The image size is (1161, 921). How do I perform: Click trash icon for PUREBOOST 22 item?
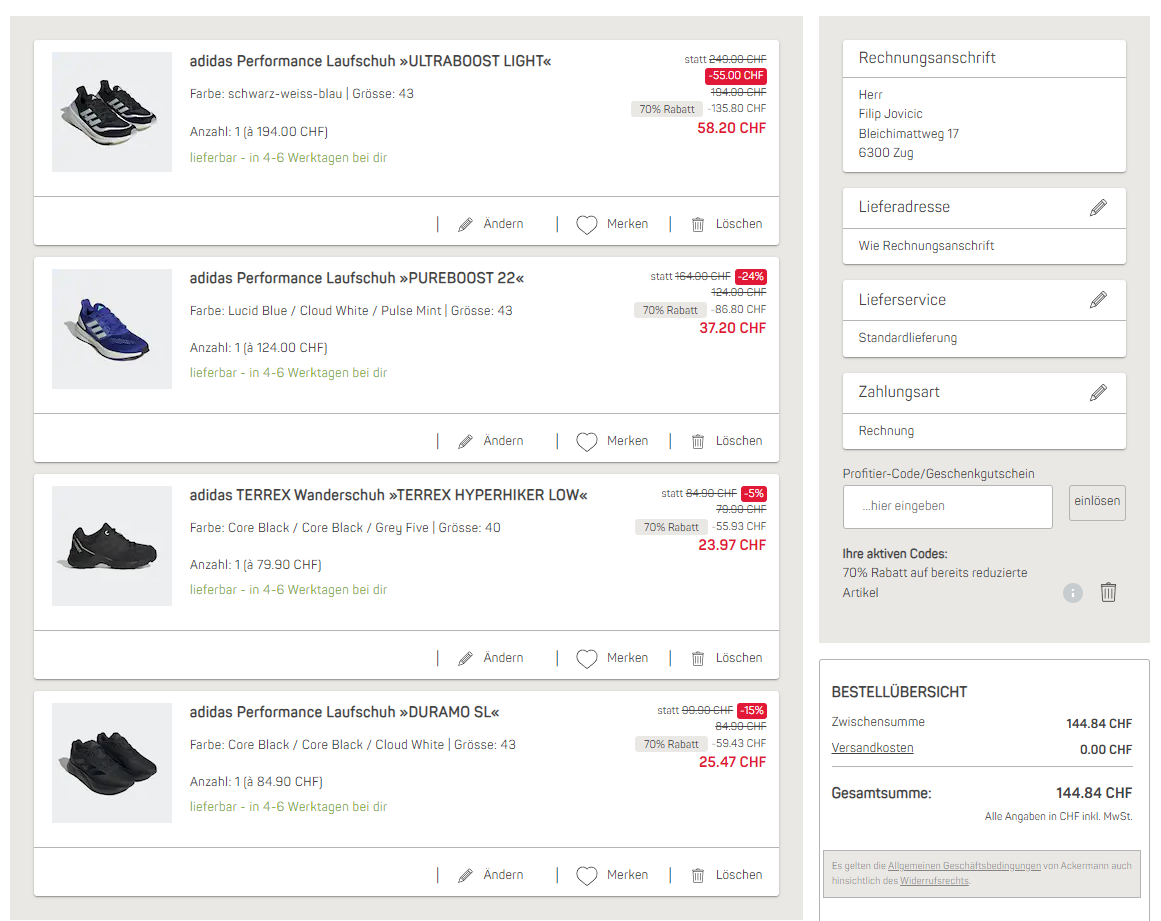click(x=698, y=442)
